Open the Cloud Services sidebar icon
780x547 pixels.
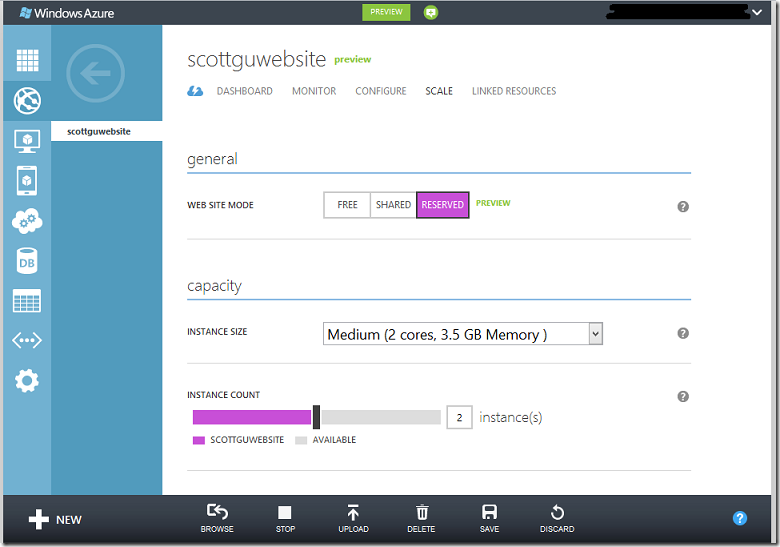click(27, 221)
